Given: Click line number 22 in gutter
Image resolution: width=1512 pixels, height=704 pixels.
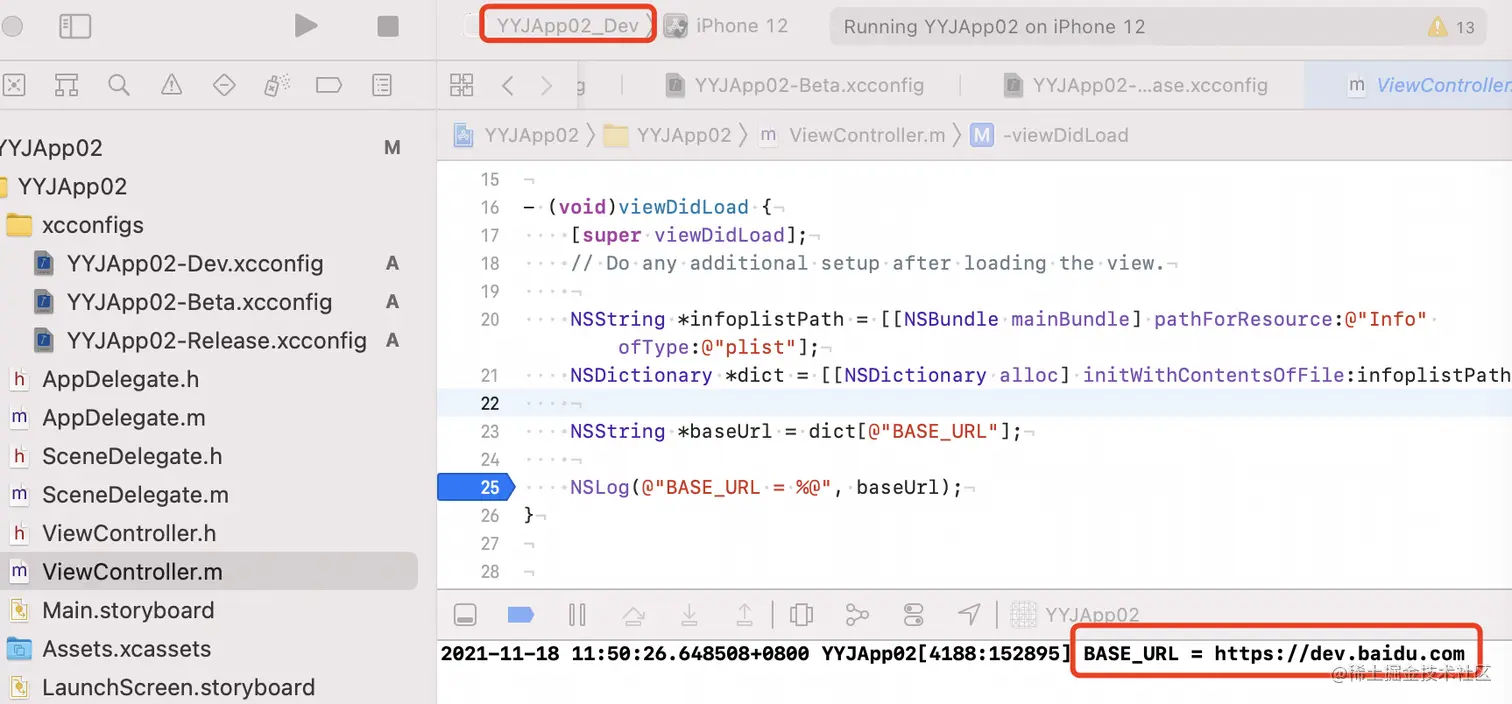Looking at the screenshot, I should [489, 403].
